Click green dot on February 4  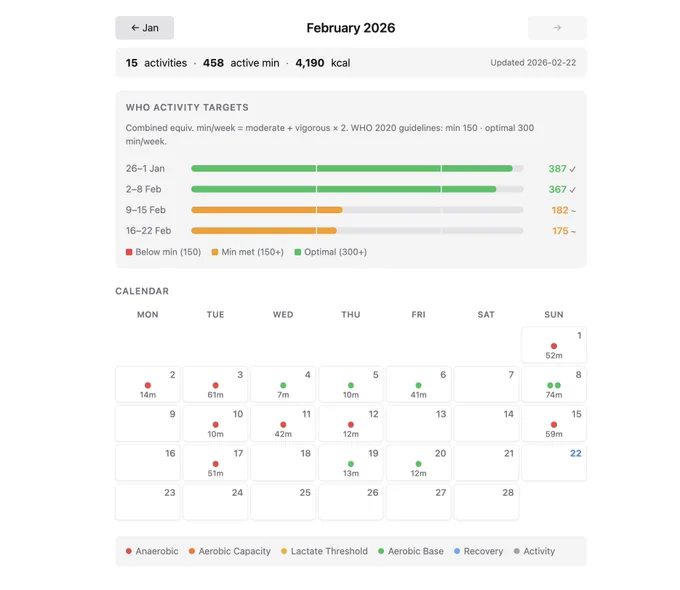coord(283,385)
